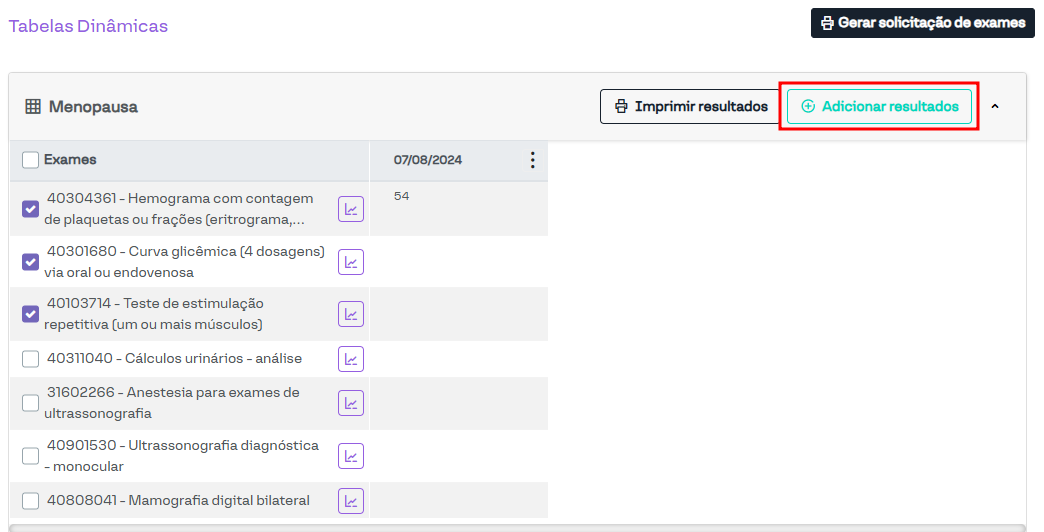Click the result value 54 cell

tap(402, 197)
